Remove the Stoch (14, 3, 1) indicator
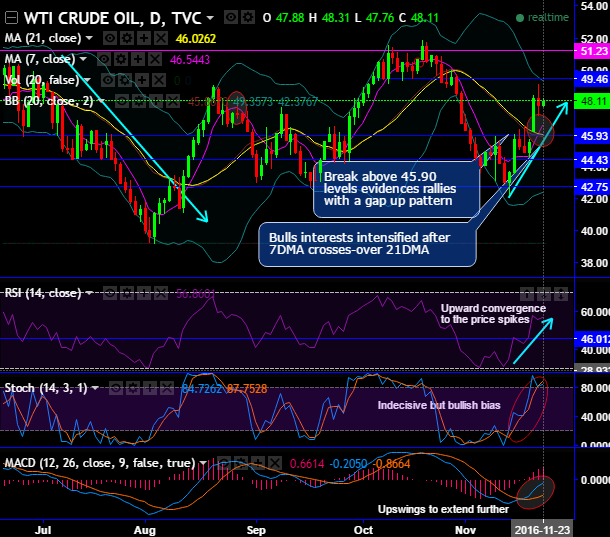Viewport: 610px width, 537px height. tap(167, 388)
